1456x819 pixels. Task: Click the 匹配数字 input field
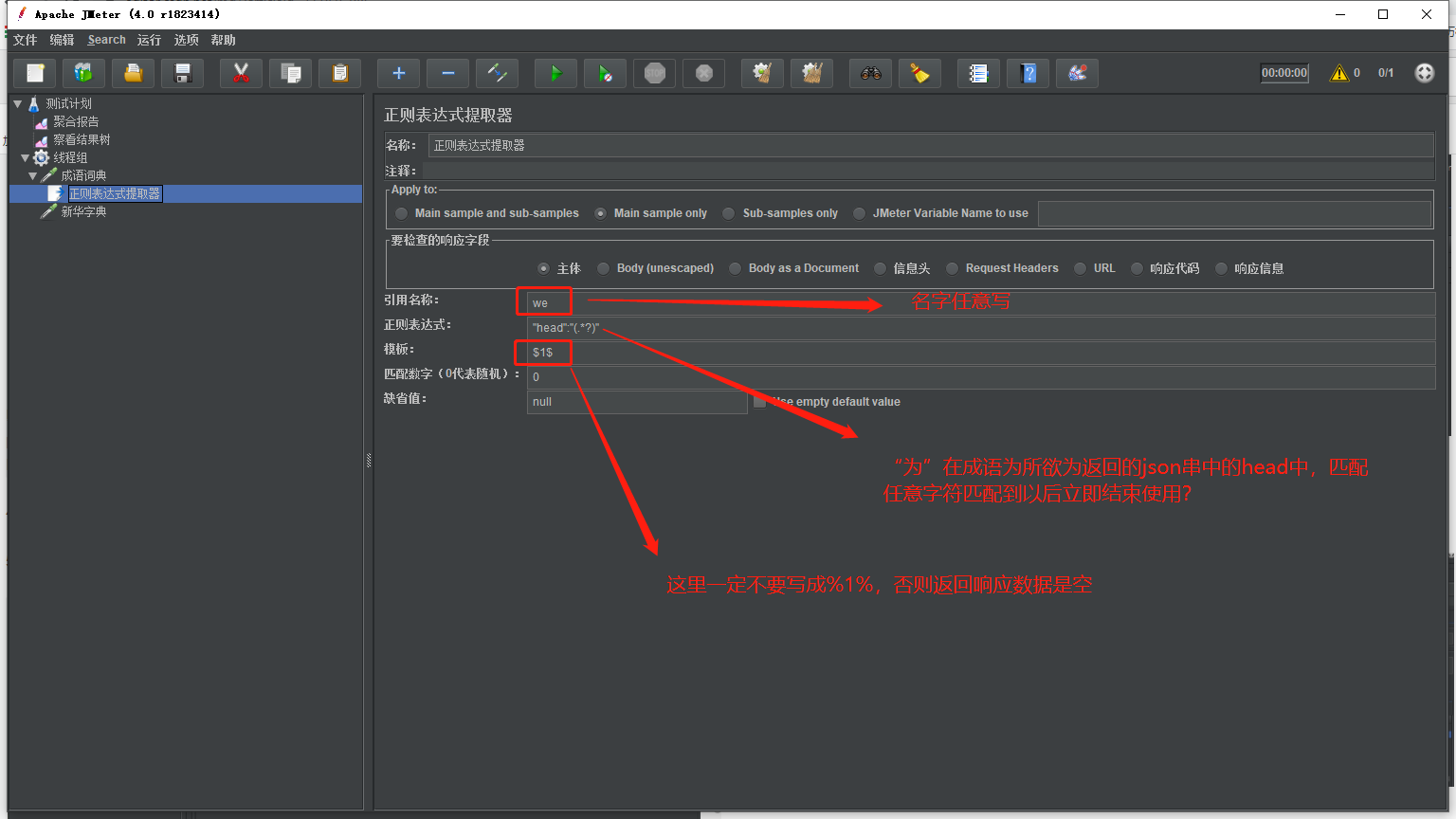[x=981, y=377]
